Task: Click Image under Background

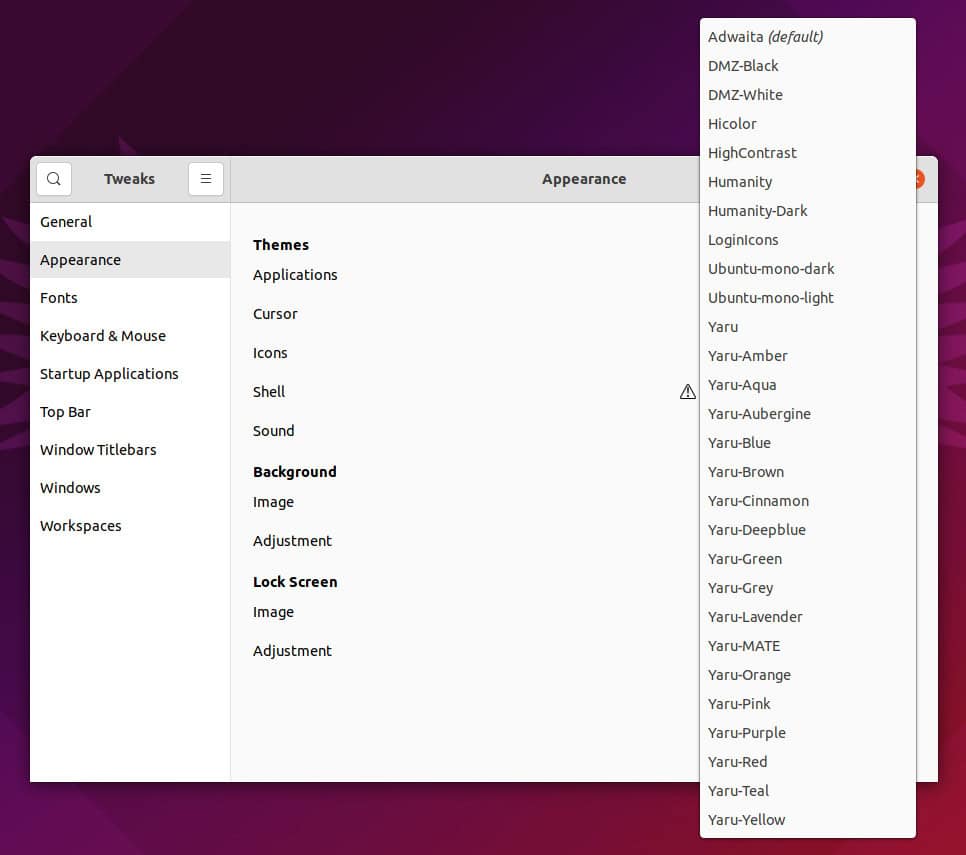Action: point(273,502)
